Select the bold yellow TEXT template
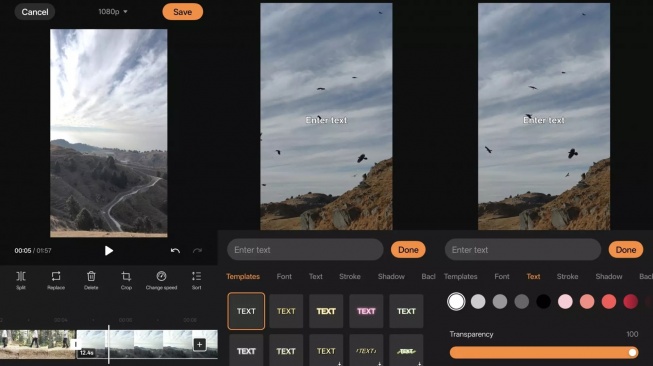The height and width of the screenshot is (366, 653). click(x=326, y=311)
